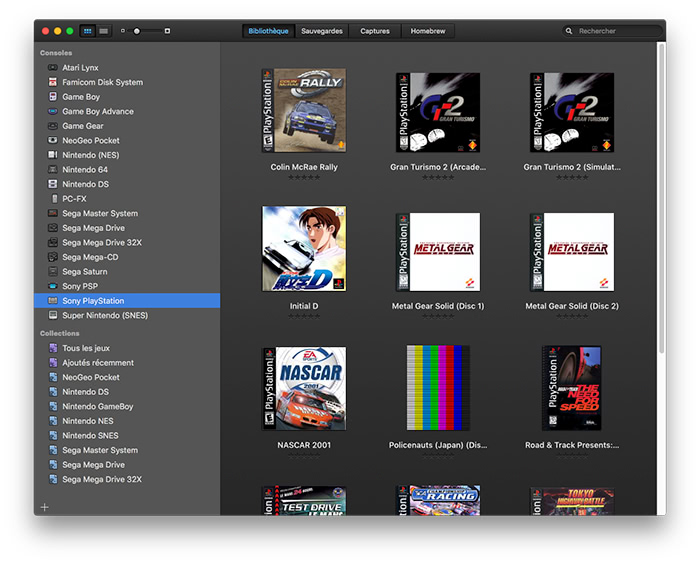The width and height of the screenshot is (700, 564).
Task: Switch to grid view mode
Action: click(x=88, y=31)
